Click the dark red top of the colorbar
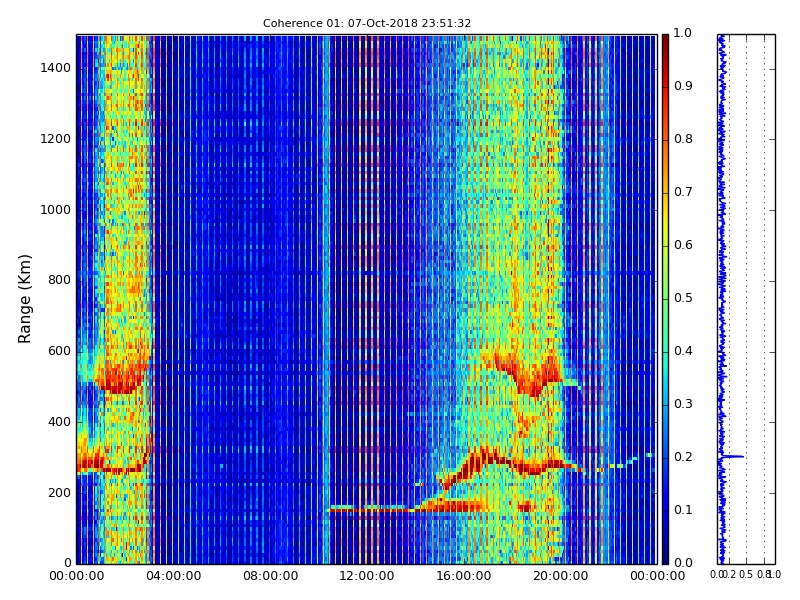Screen dimensions: 800x600 (x=665, y=41)
